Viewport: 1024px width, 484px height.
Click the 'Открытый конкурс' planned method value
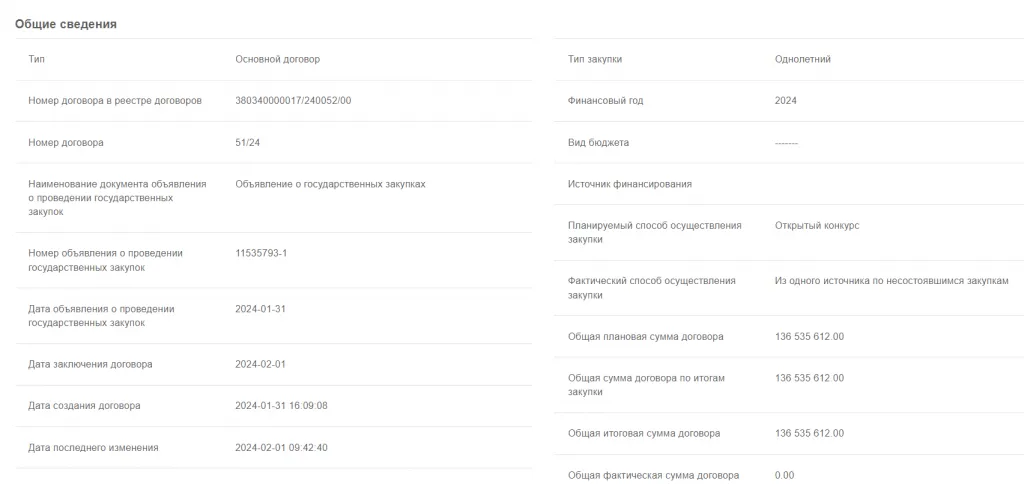tap(817, 226)
